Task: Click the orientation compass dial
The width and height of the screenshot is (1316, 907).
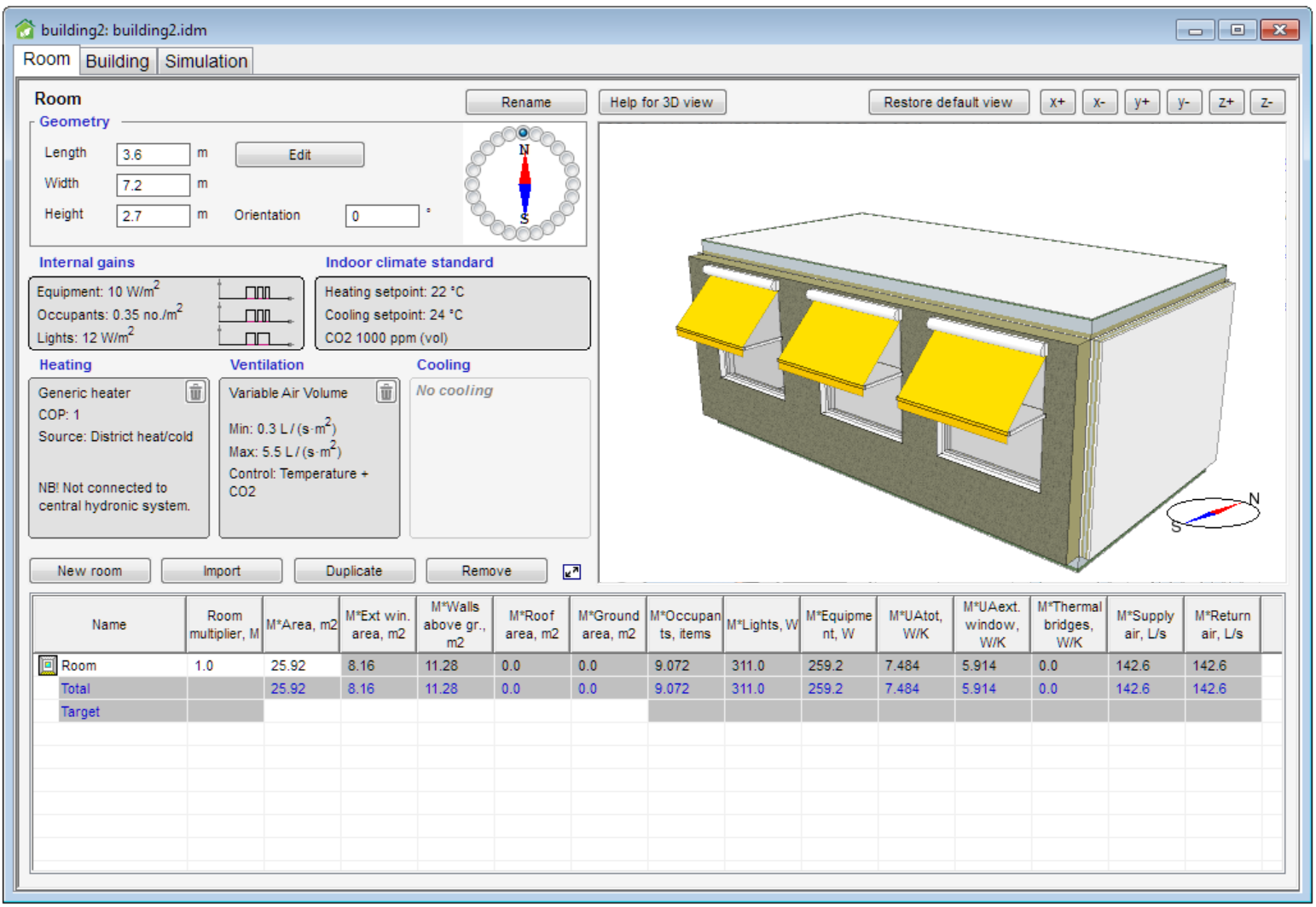Action: [x=524, y=183]
